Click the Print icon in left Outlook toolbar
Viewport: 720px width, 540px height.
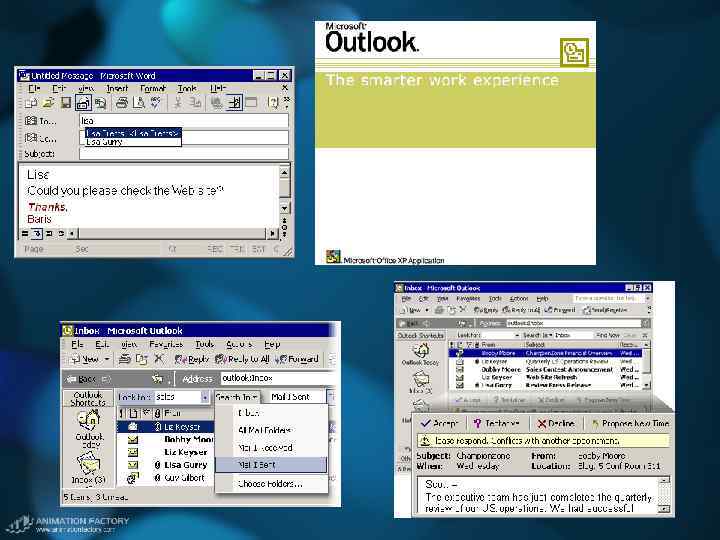(124, 360)
